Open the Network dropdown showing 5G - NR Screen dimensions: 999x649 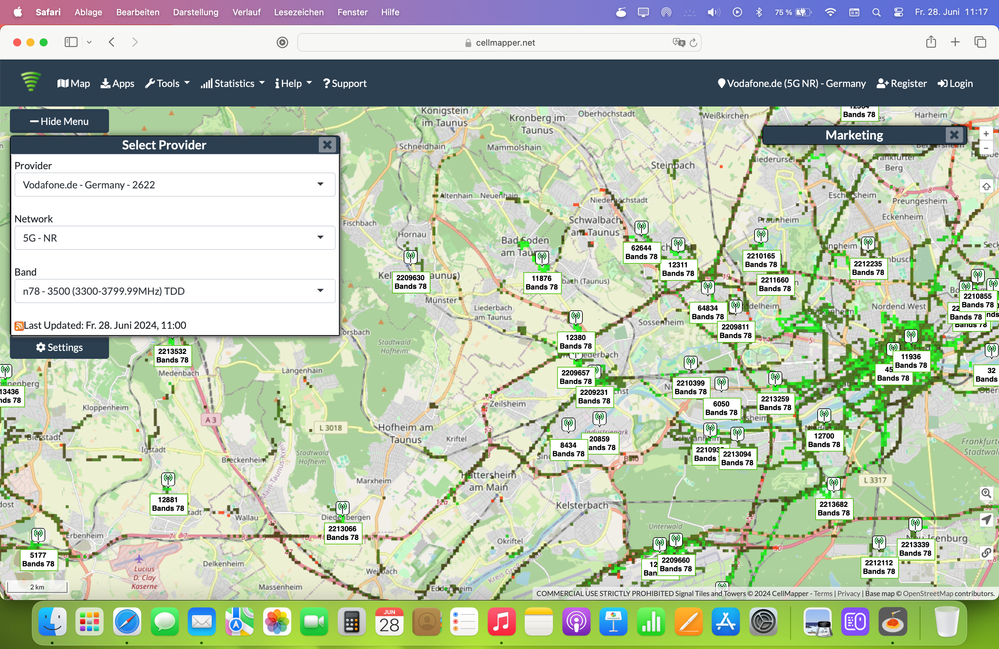coord(174,238)
